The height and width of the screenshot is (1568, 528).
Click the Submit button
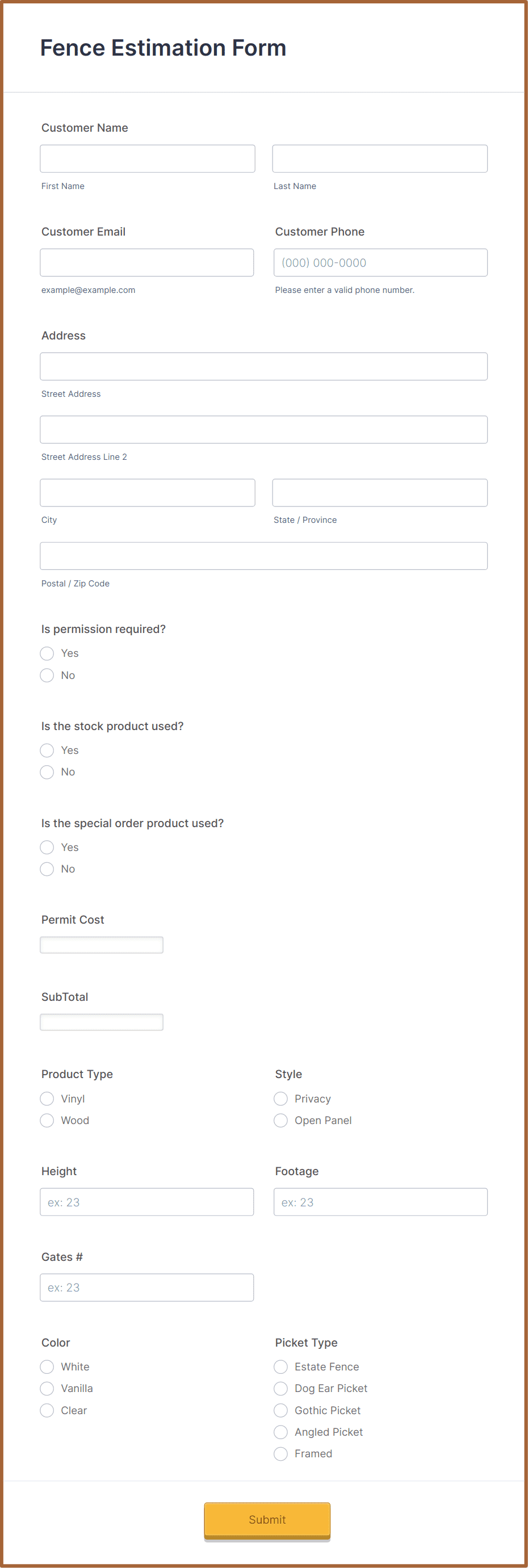click(267, 1519)
